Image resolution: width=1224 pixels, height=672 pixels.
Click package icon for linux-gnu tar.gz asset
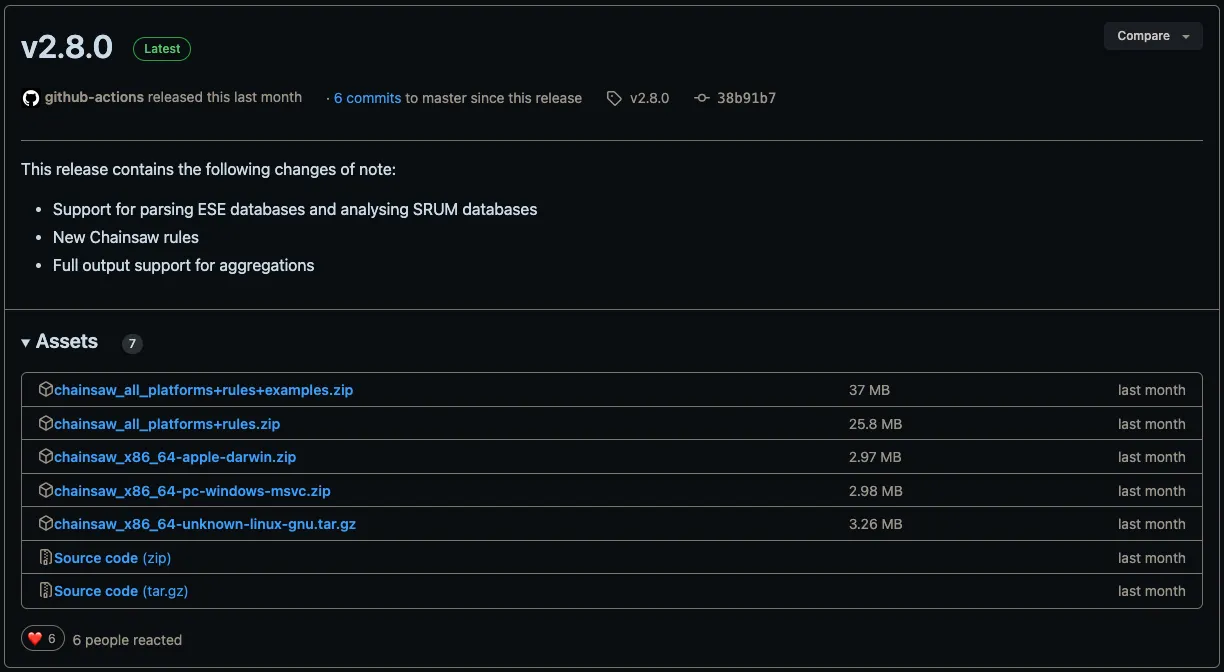pos(45,524)
